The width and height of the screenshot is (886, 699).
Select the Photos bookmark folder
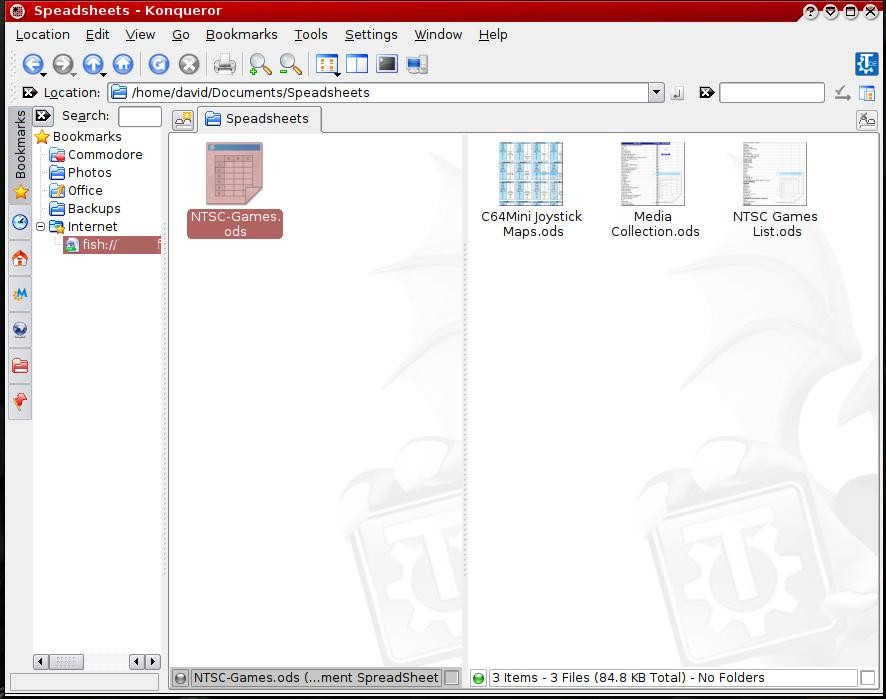[x=80, y=172]
